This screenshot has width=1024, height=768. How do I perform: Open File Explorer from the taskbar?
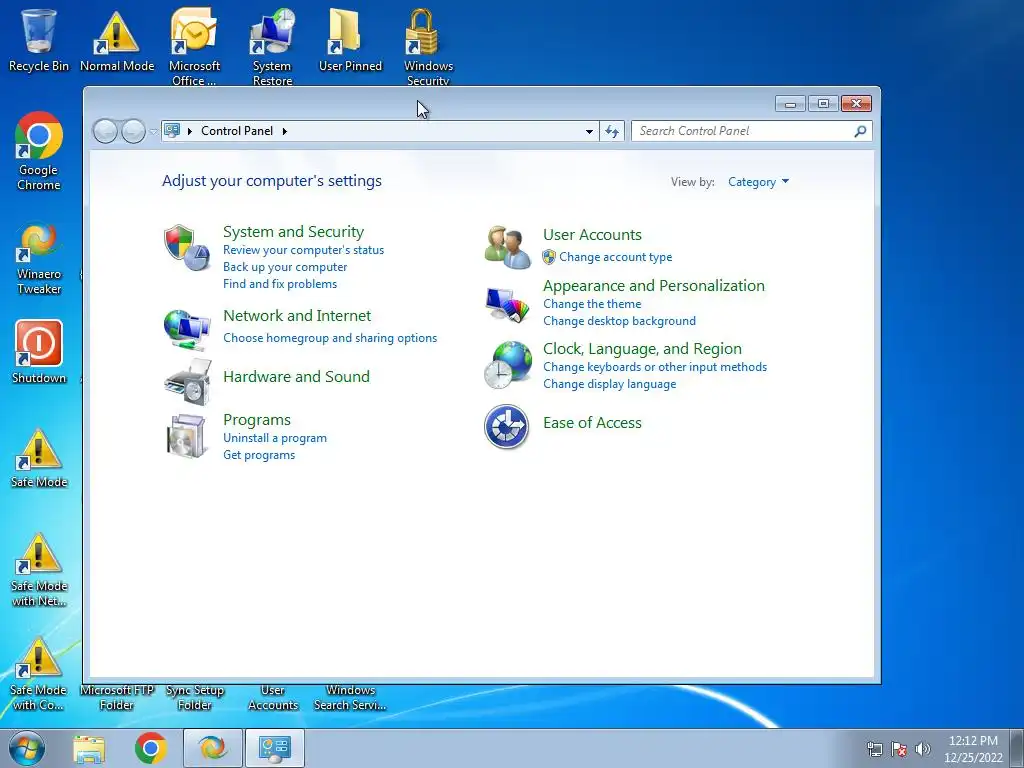click(x=89, y=748)
